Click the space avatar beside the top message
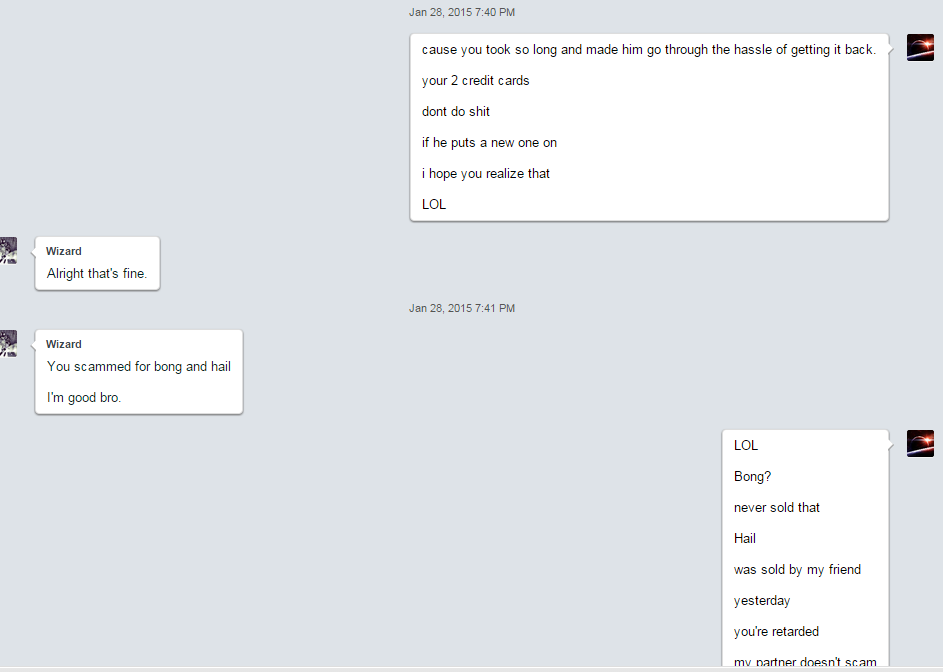Viewport: 943px width, 672px height. tap(920, 48)
